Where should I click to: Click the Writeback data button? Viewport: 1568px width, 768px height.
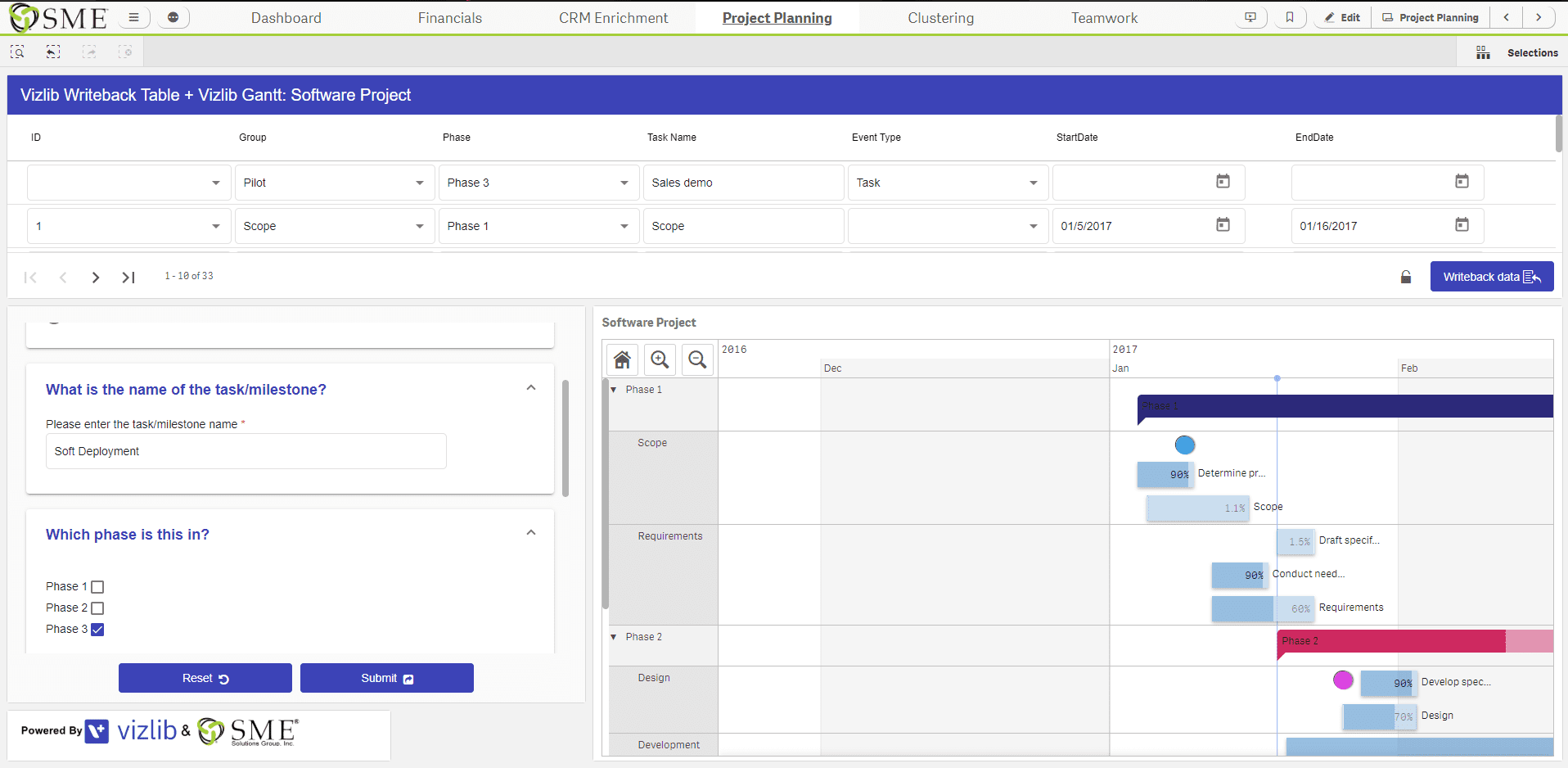pyautogui.click(x=1492, y=277)
